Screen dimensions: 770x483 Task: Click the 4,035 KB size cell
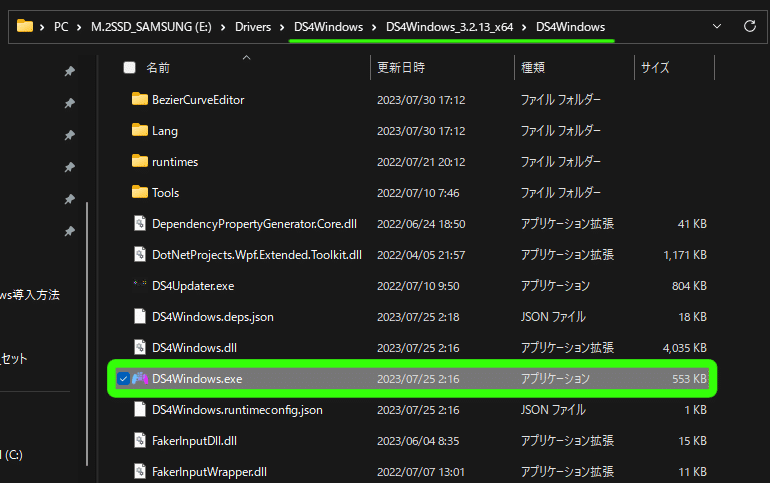tap(685, 348)
